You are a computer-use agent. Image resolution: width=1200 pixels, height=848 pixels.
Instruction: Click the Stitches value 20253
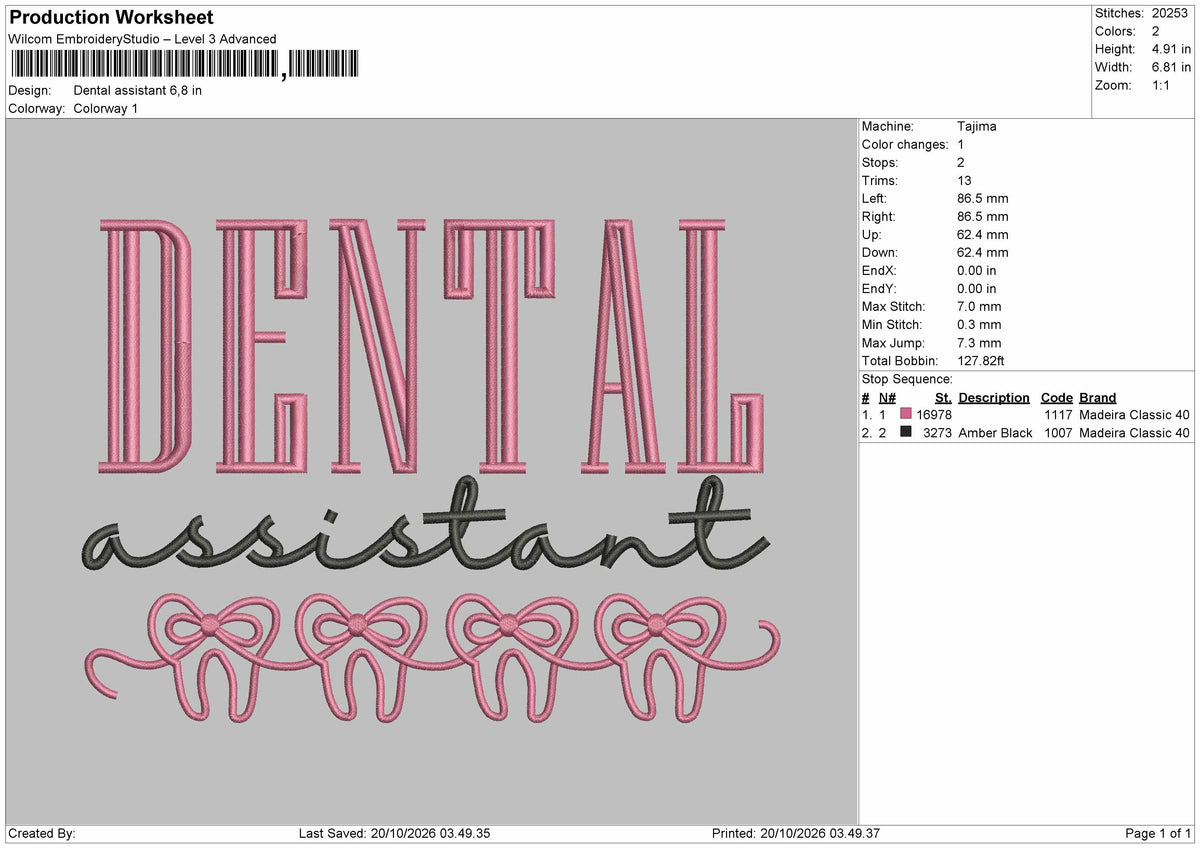(x=1171, y=13)
